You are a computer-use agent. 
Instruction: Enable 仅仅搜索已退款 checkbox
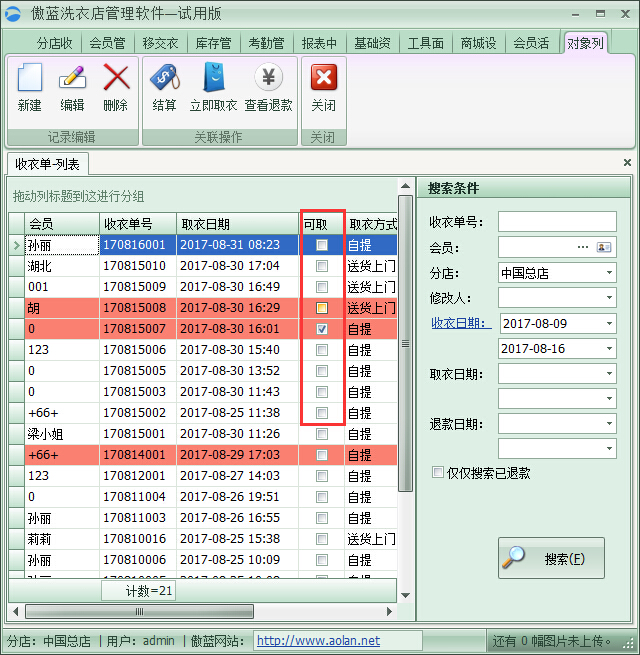(x=437, y=472)
